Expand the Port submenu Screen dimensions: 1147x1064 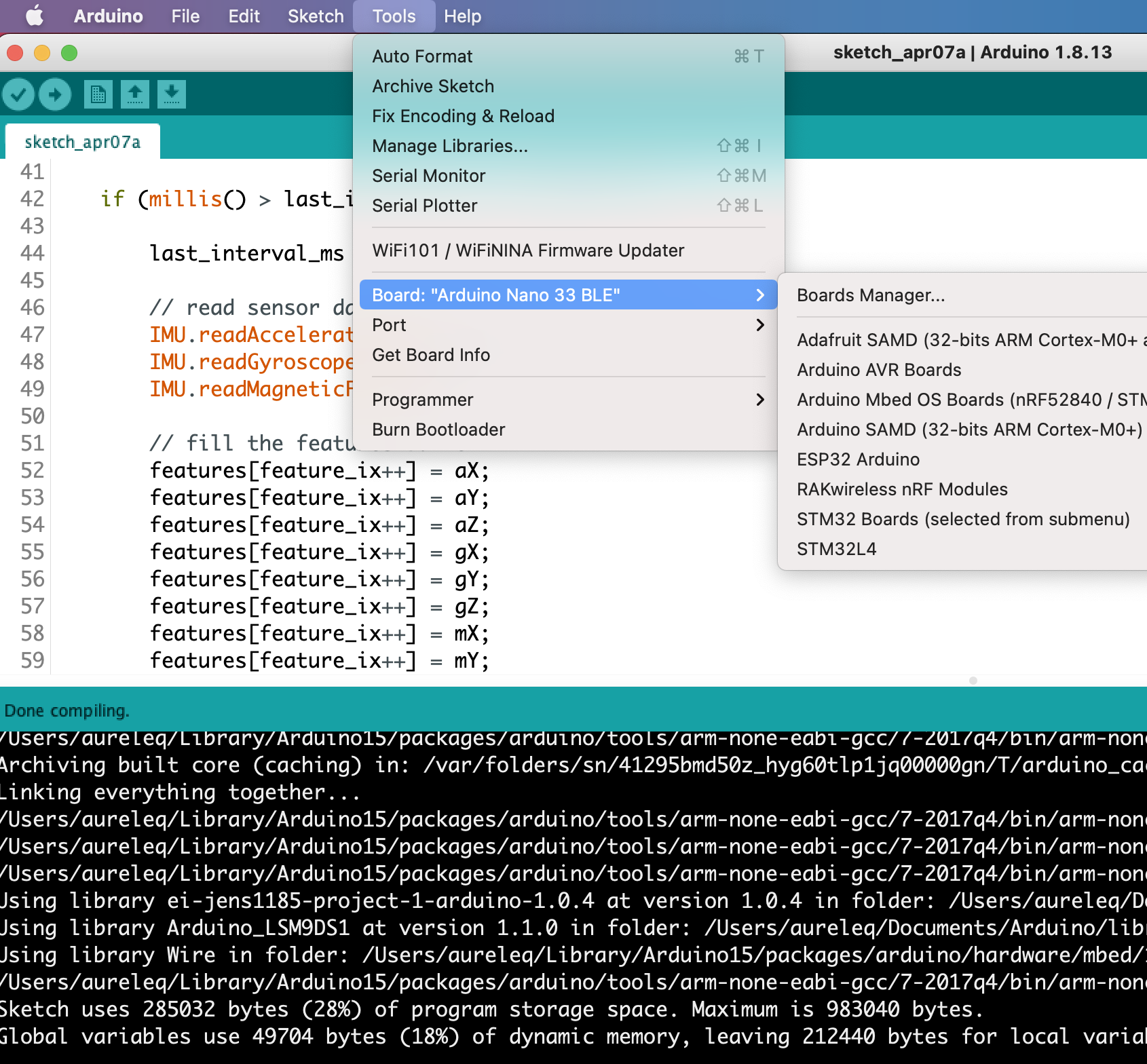pos(569,325)
